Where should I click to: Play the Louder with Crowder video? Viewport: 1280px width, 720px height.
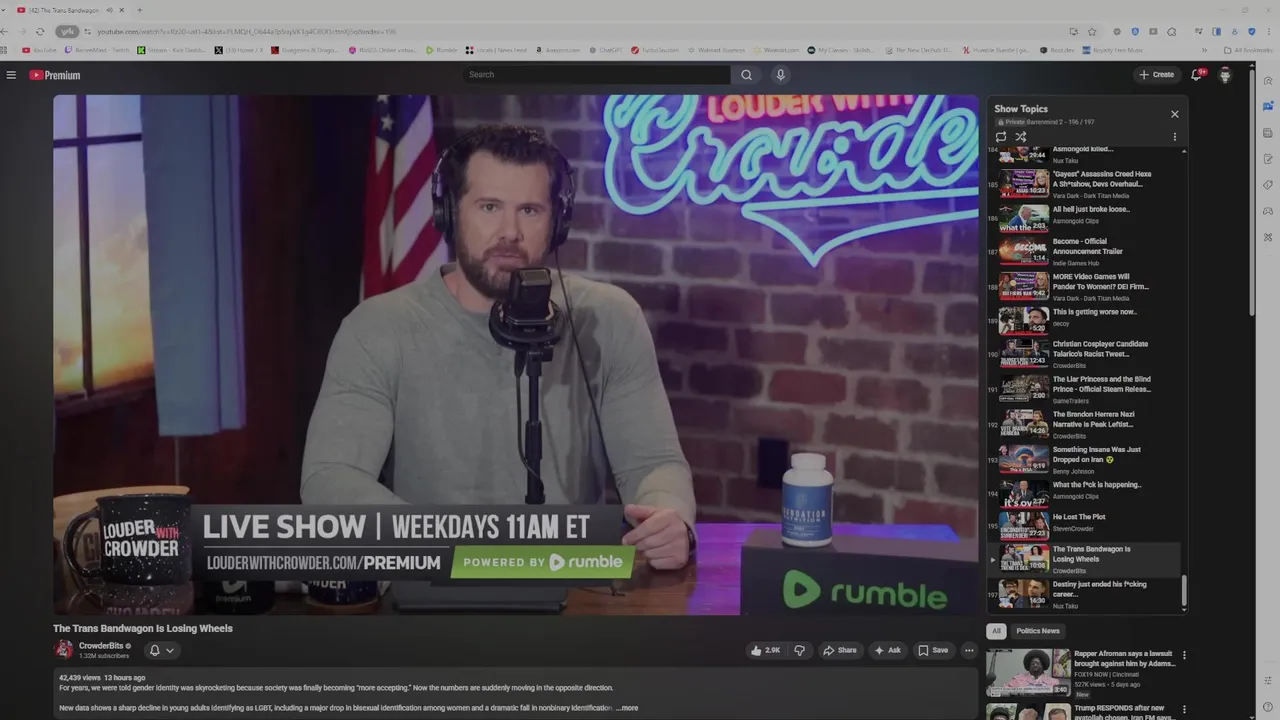516,355
